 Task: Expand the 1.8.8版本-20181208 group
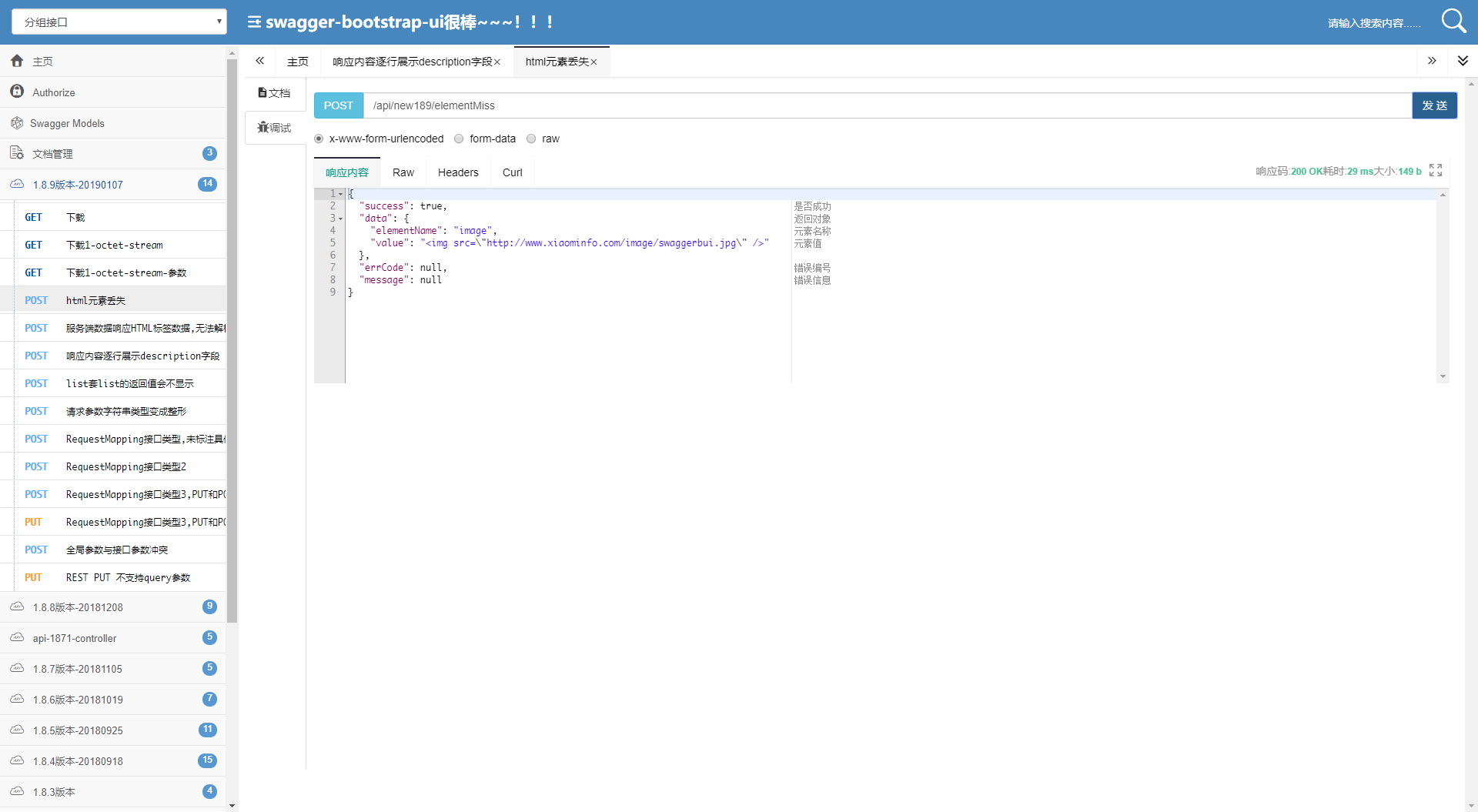[x=113, y=607]
